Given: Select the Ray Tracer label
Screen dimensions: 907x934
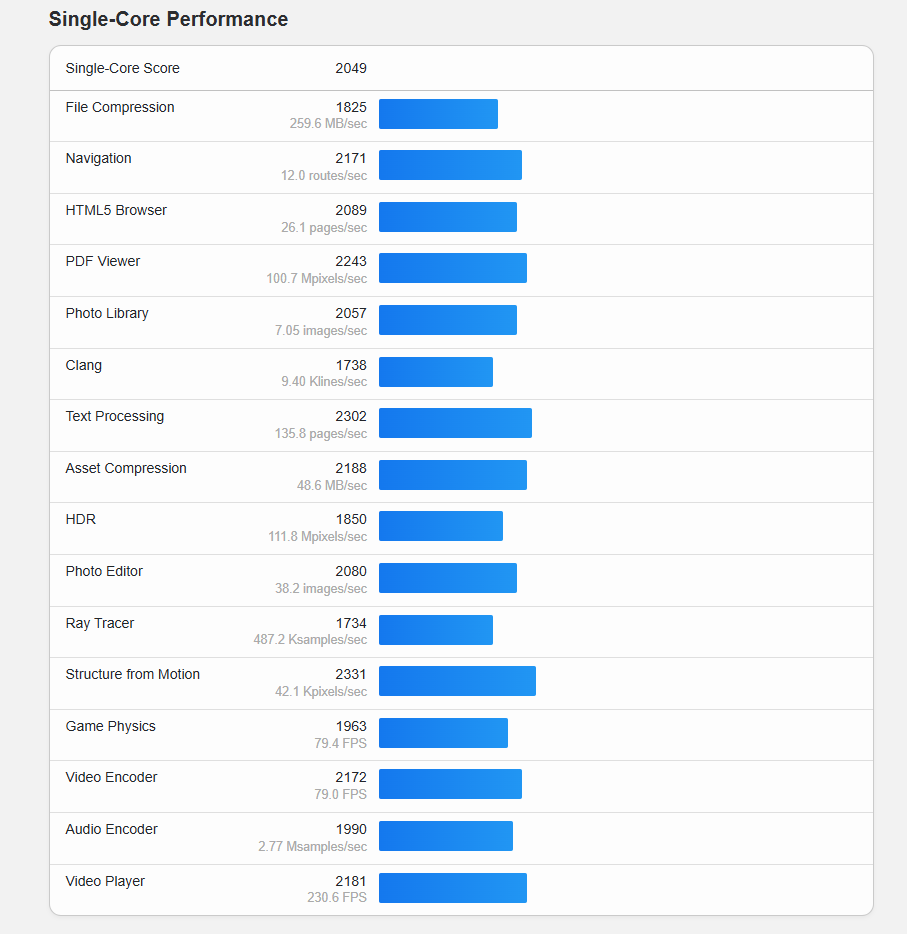Looking at the screenshot, I should pyautogui.click(x=99, y=623).
